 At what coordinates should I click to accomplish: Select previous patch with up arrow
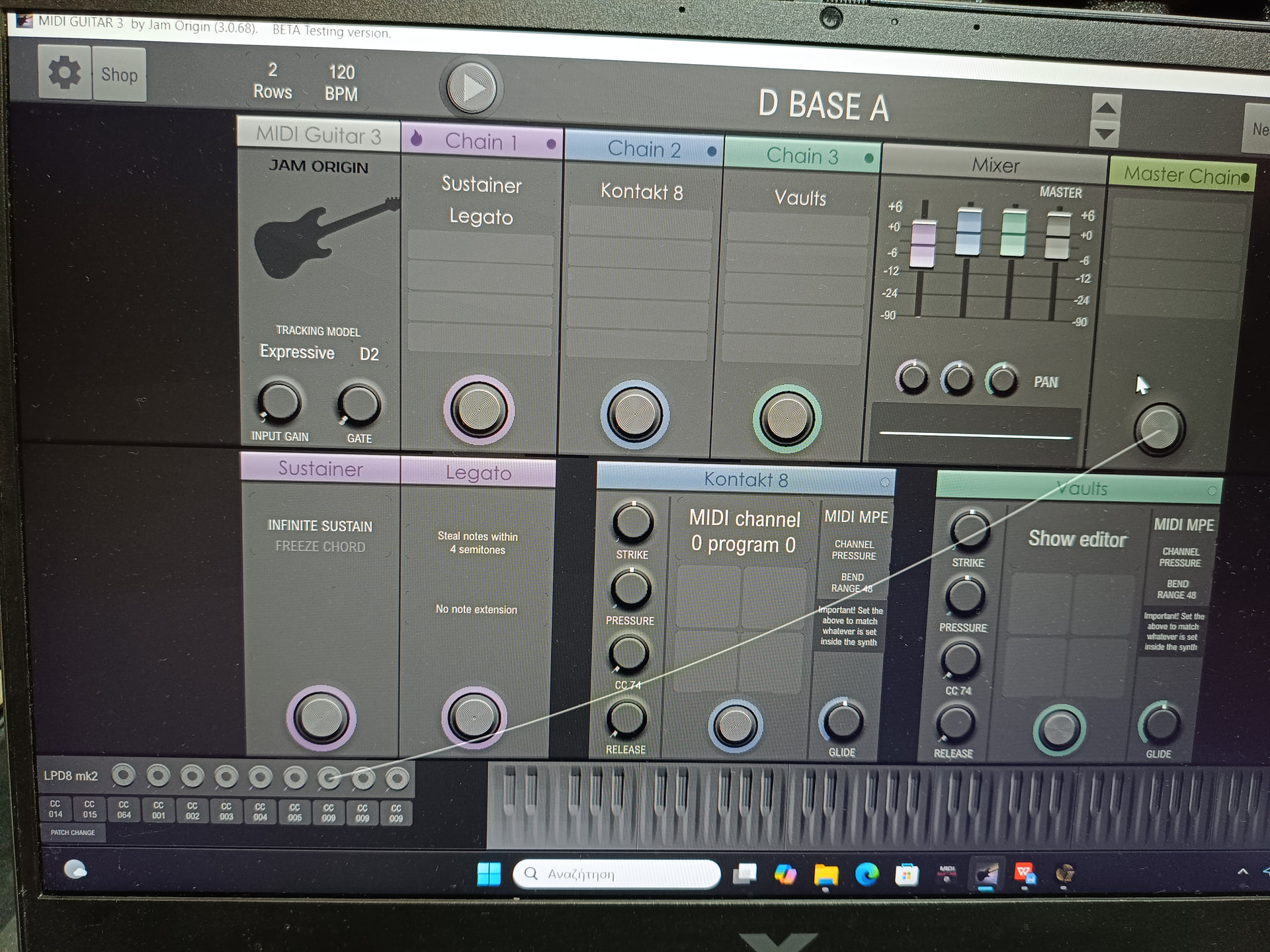(1105, 107)
